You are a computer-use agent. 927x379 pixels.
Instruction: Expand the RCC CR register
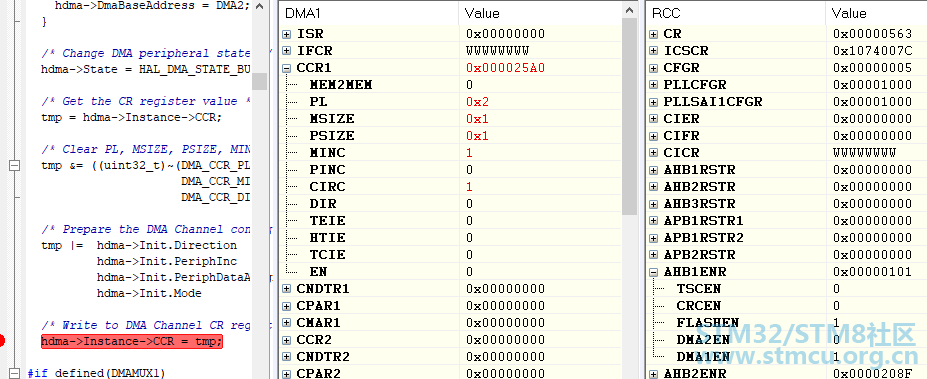653,34
